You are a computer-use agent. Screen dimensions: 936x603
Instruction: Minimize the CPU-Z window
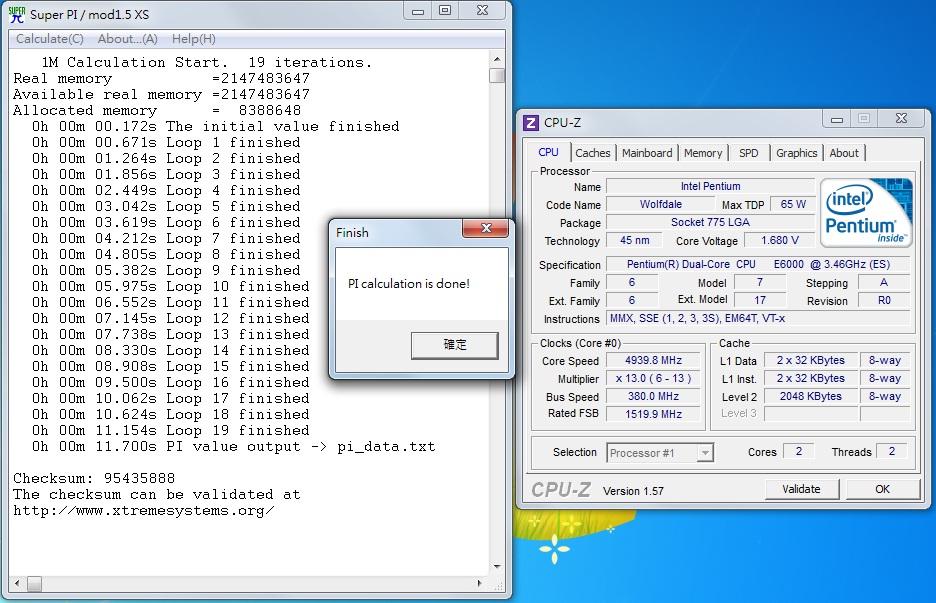point(837,119)
